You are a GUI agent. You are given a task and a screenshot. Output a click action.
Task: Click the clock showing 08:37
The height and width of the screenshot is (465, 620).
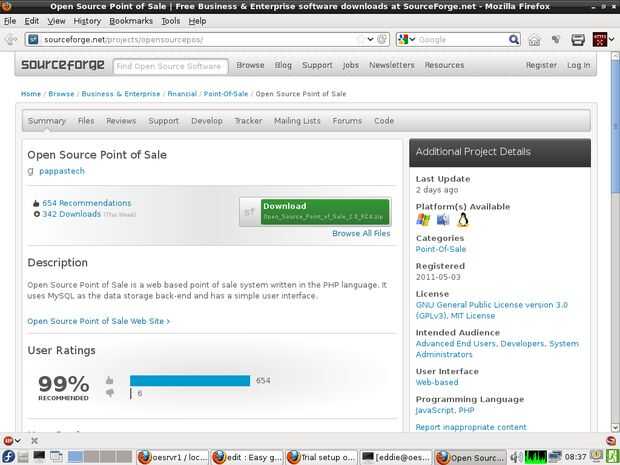[575, 457]
